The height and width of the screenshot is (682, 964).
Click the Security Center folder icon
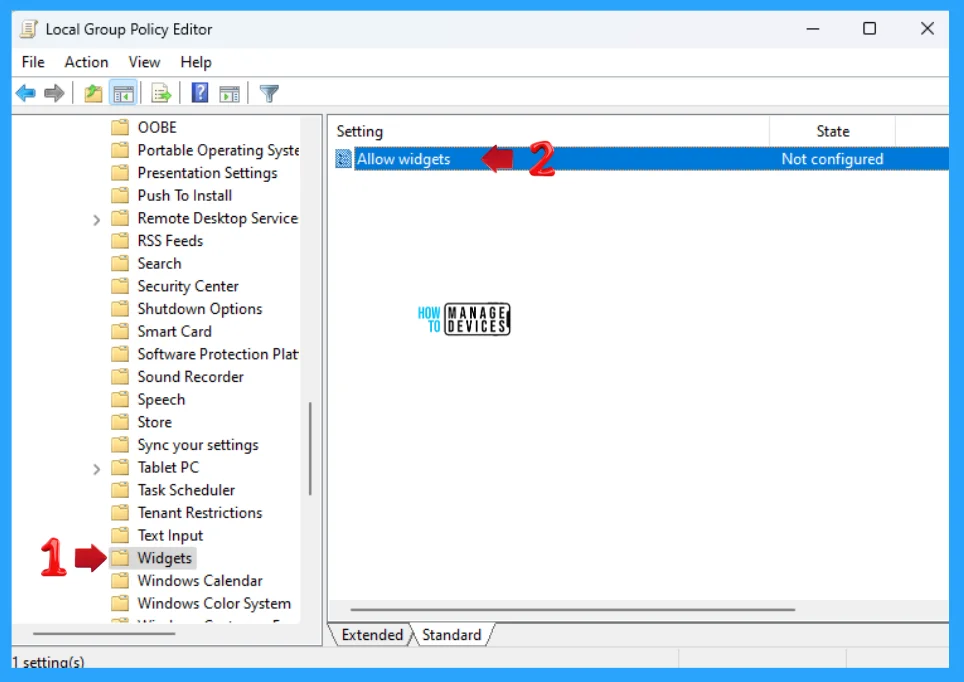120,286
